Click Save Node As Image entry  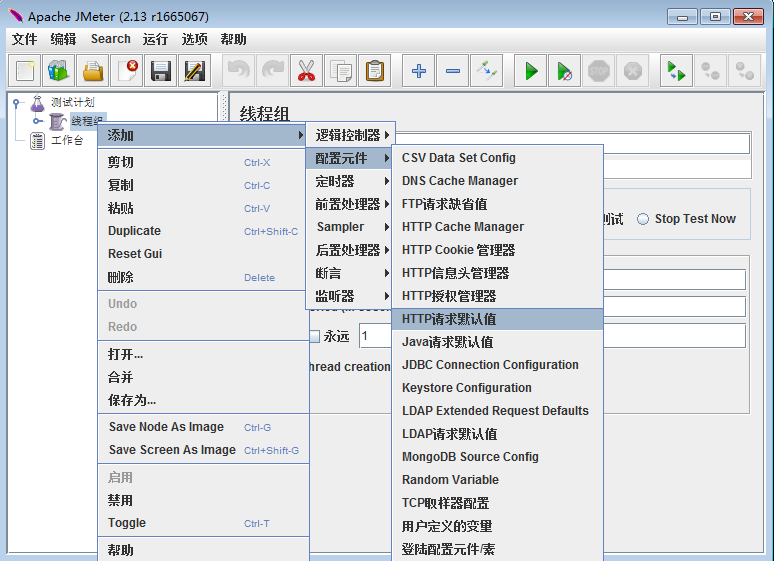166,427
